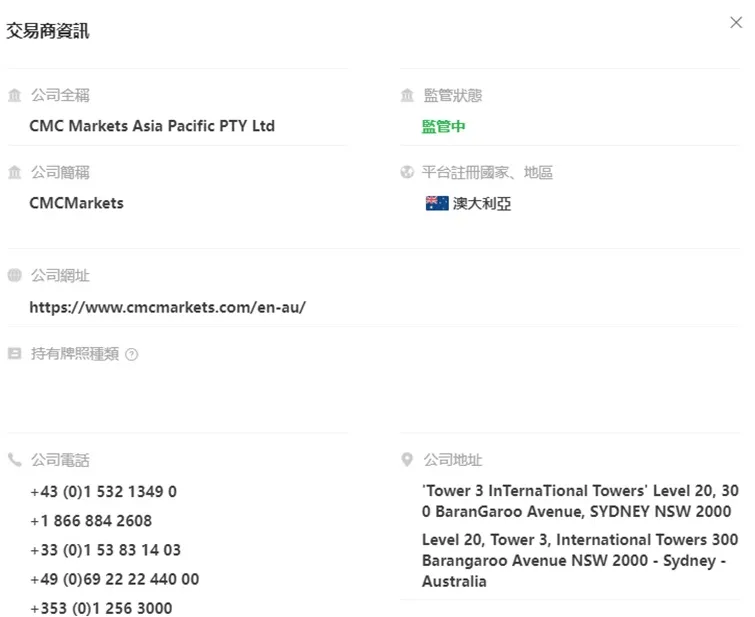Image resolution: width=755 pixels, height=617 pixels.
Task: Click the 公司簡稱 label
Action: pos(61,172)
